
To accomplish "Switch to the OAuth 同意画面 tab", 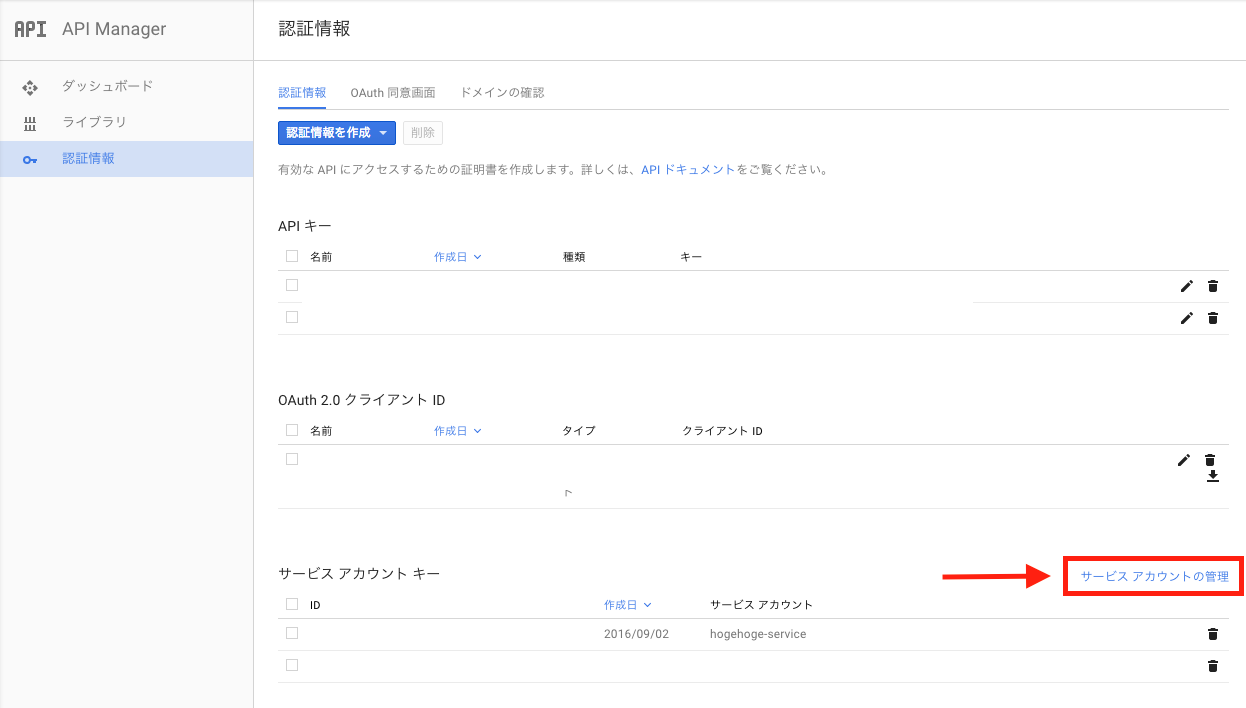I will point(392,91).
